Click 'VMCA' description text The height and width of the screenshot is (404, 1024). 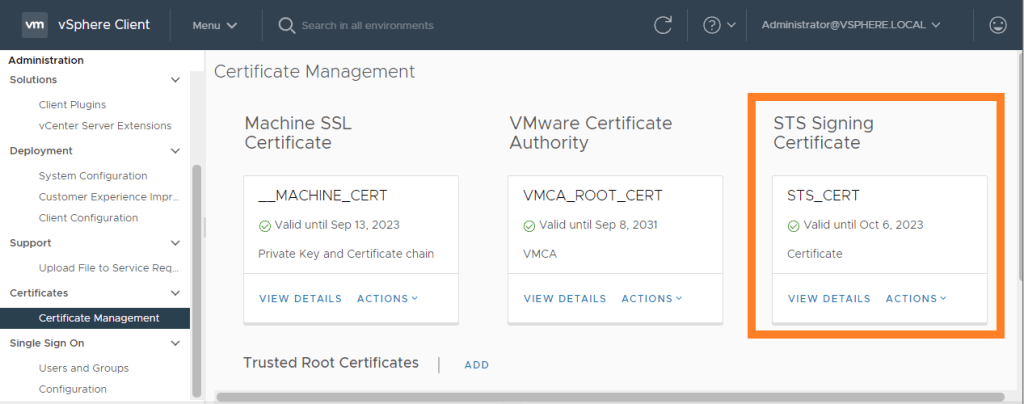click(x=540, y=254)
